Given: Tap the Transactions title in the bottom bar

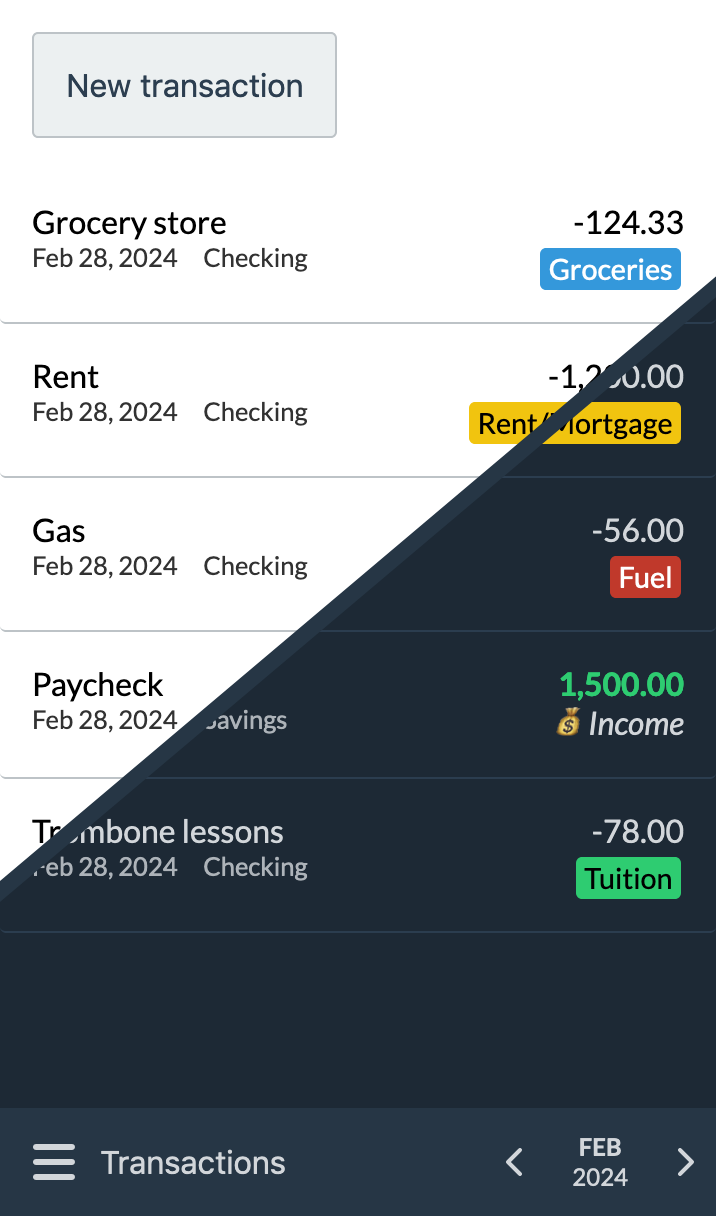Looking at the screenshot, I should (192, 1162).
